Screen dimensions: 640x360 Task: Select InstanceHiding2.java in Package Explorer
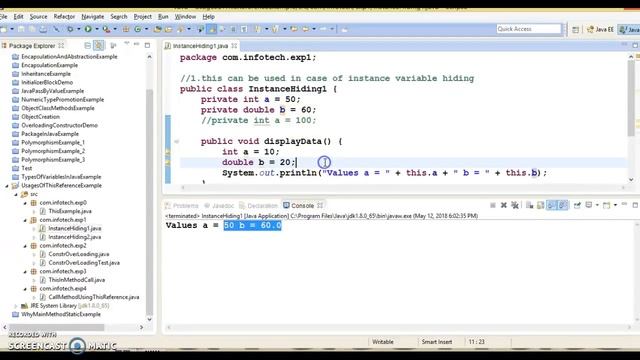(75, 237)
